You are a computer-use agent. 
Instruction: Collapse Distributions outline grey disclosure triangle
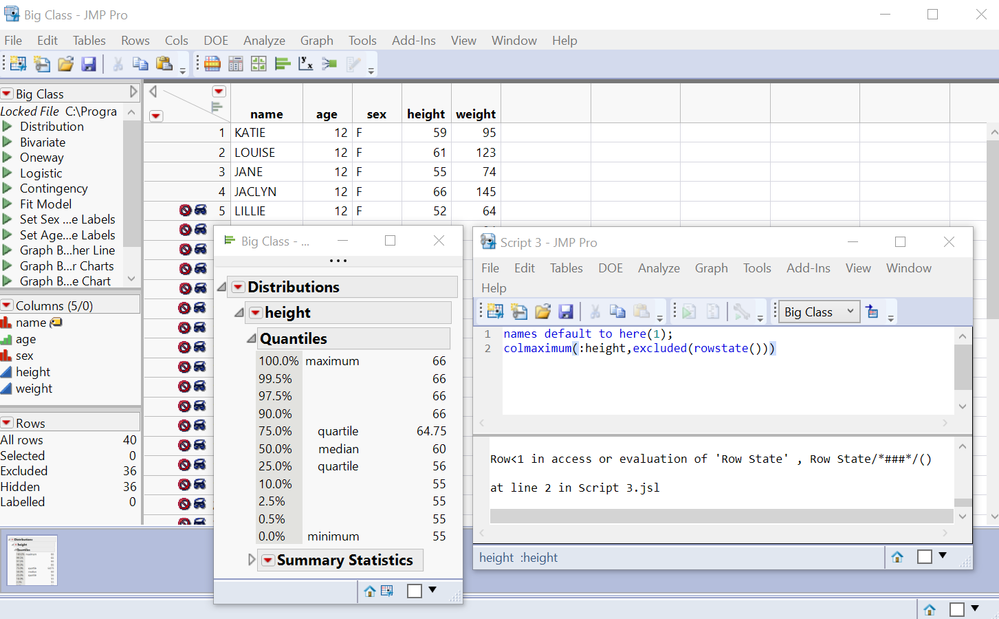click(x=222, y=287)
